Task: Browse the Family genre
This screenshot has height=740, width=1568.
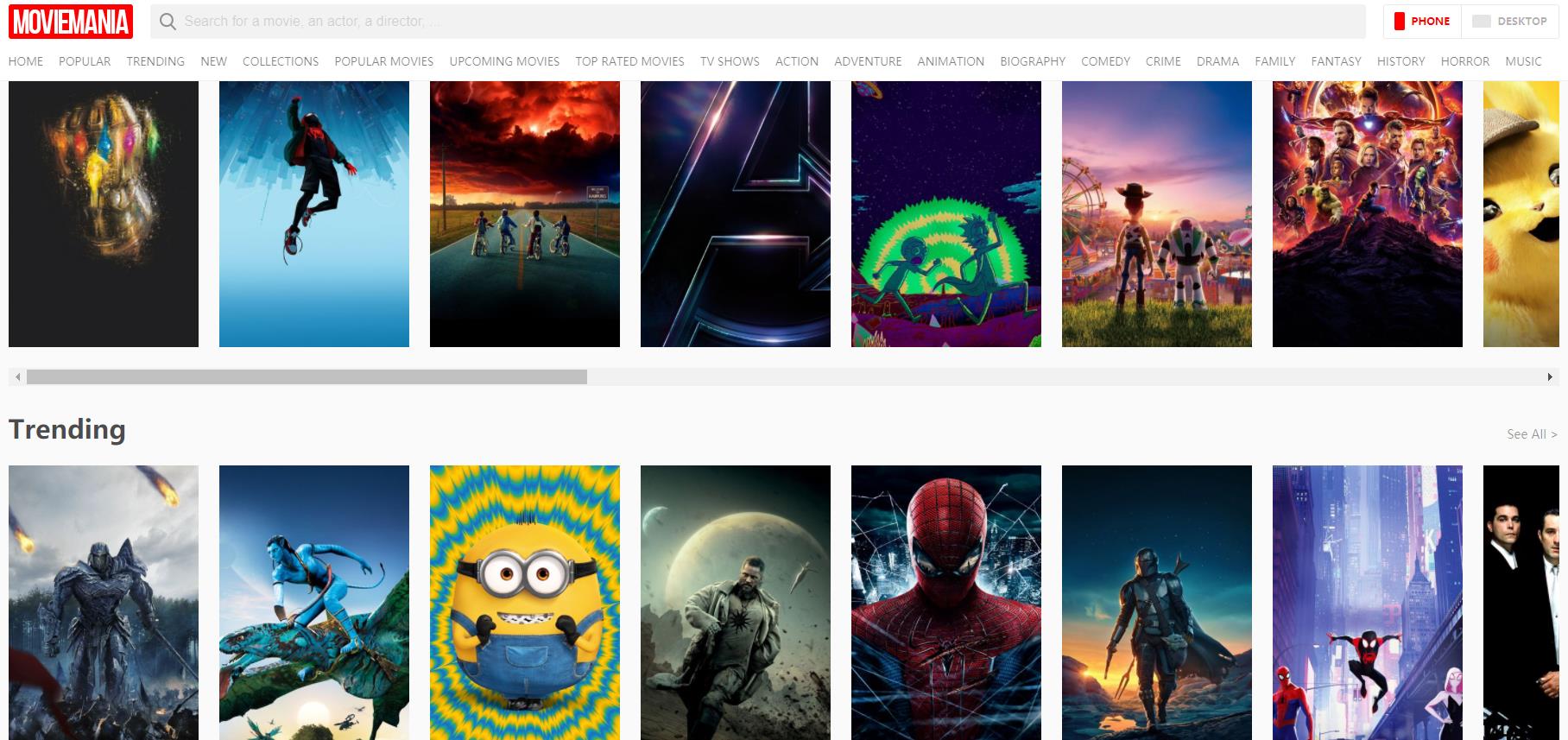Action: tap(1275, 61)
